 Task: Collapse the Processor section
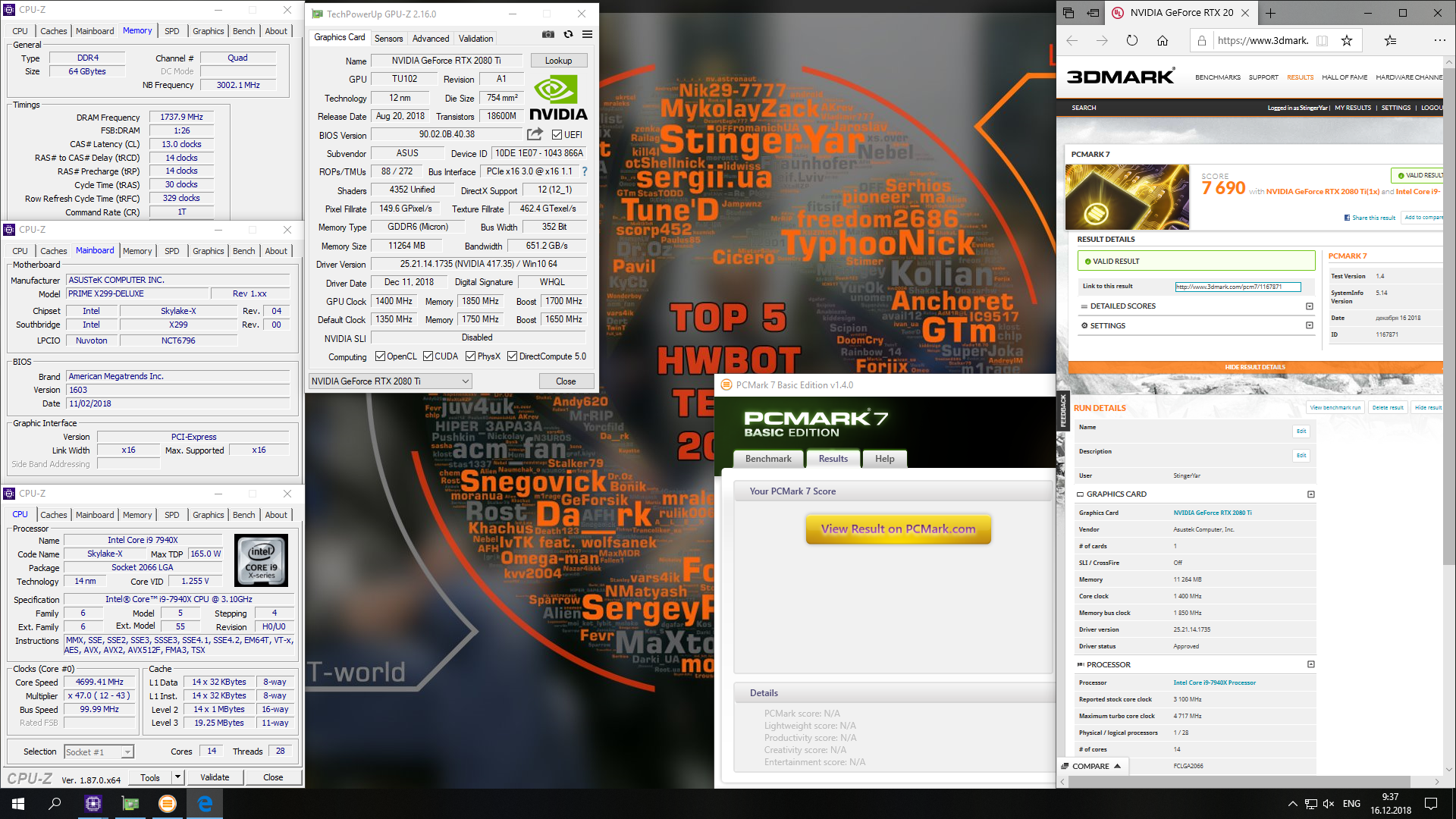[x=1310, y=664]
